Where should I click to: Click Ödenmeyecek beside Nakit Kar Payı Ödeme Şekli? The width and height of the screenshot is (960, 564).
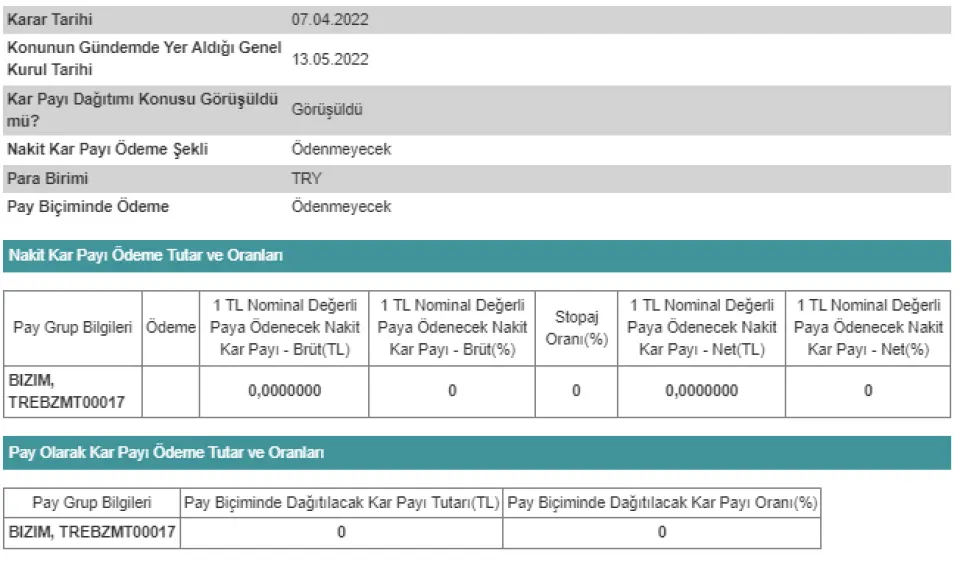[x=341, y=149]
